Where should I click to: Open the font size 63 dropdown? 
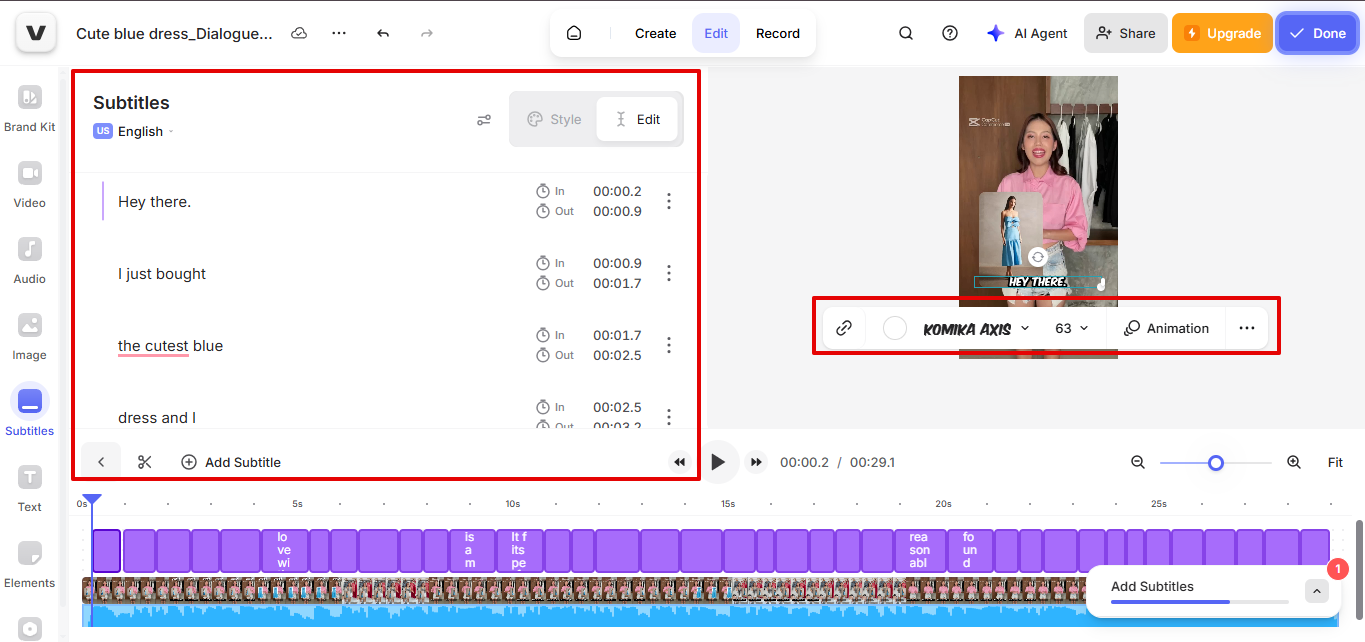point(1069,327)
